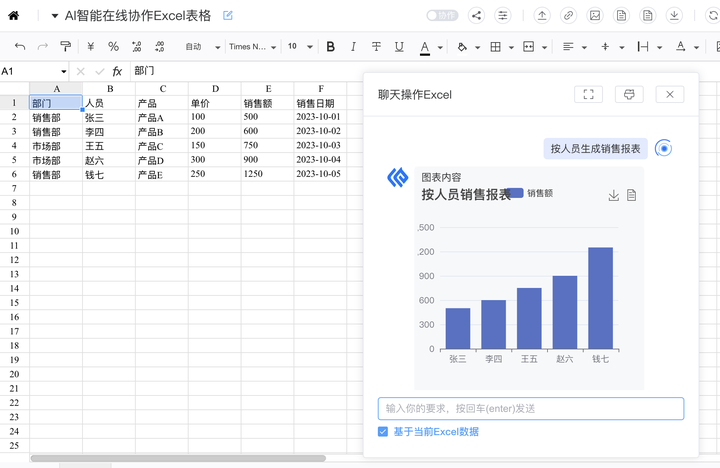
Task: Click the download arrow icon in header
Action: pyautogui.click(x=674, y=16)
